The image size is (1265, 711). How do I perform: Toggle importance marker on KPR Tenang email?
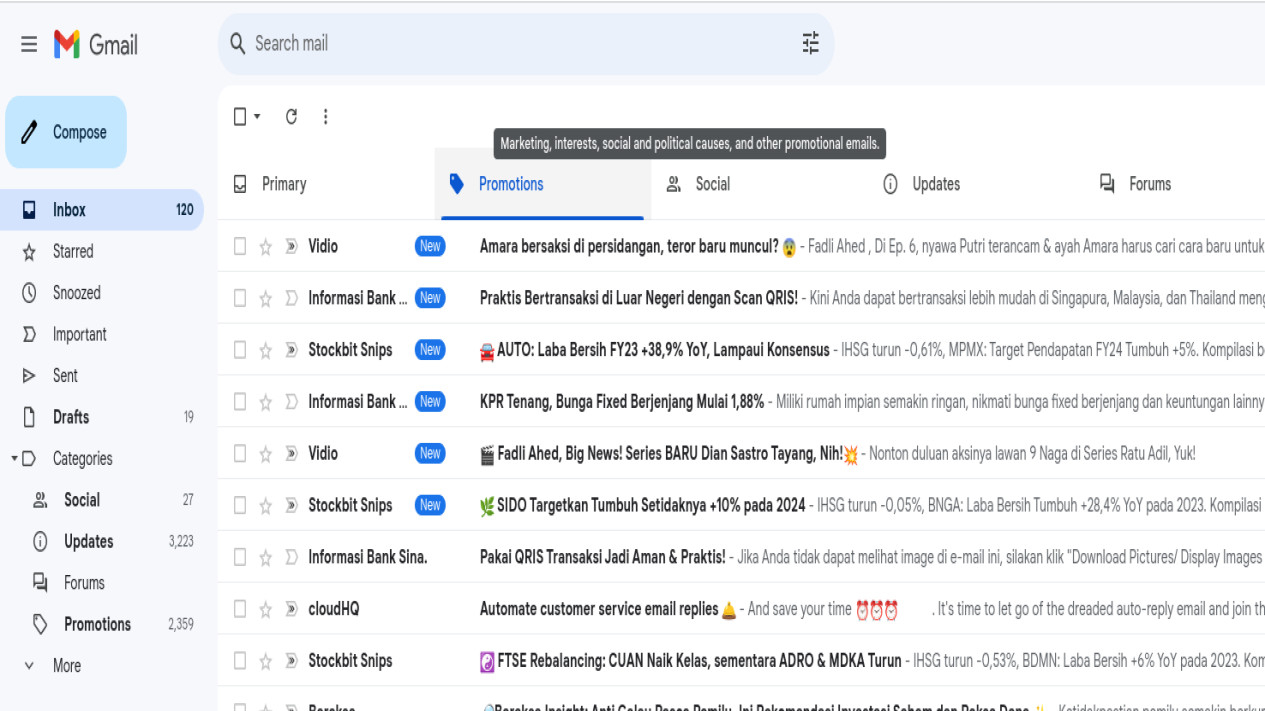291,402
